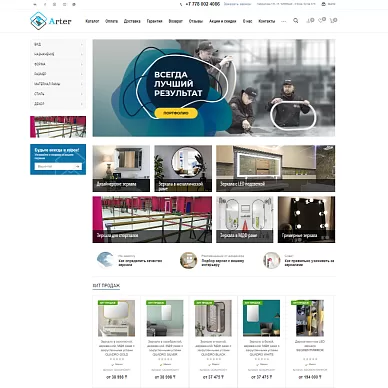
Task: Click round icon for mirror care article
Action: [271, 260]
